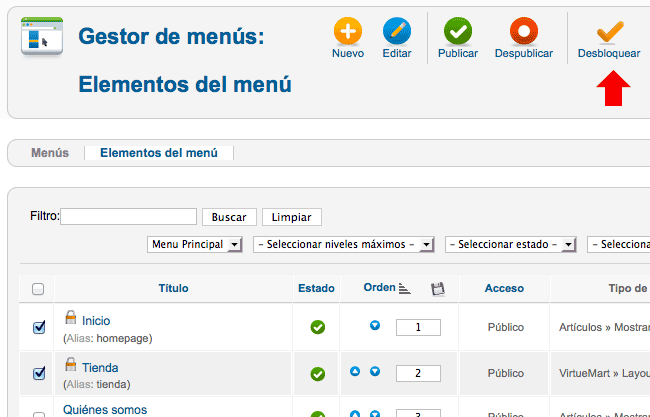Open the Seleccionar estado dropdown
Viewport: 650px width, 417px height.
(x=511, y=245)
